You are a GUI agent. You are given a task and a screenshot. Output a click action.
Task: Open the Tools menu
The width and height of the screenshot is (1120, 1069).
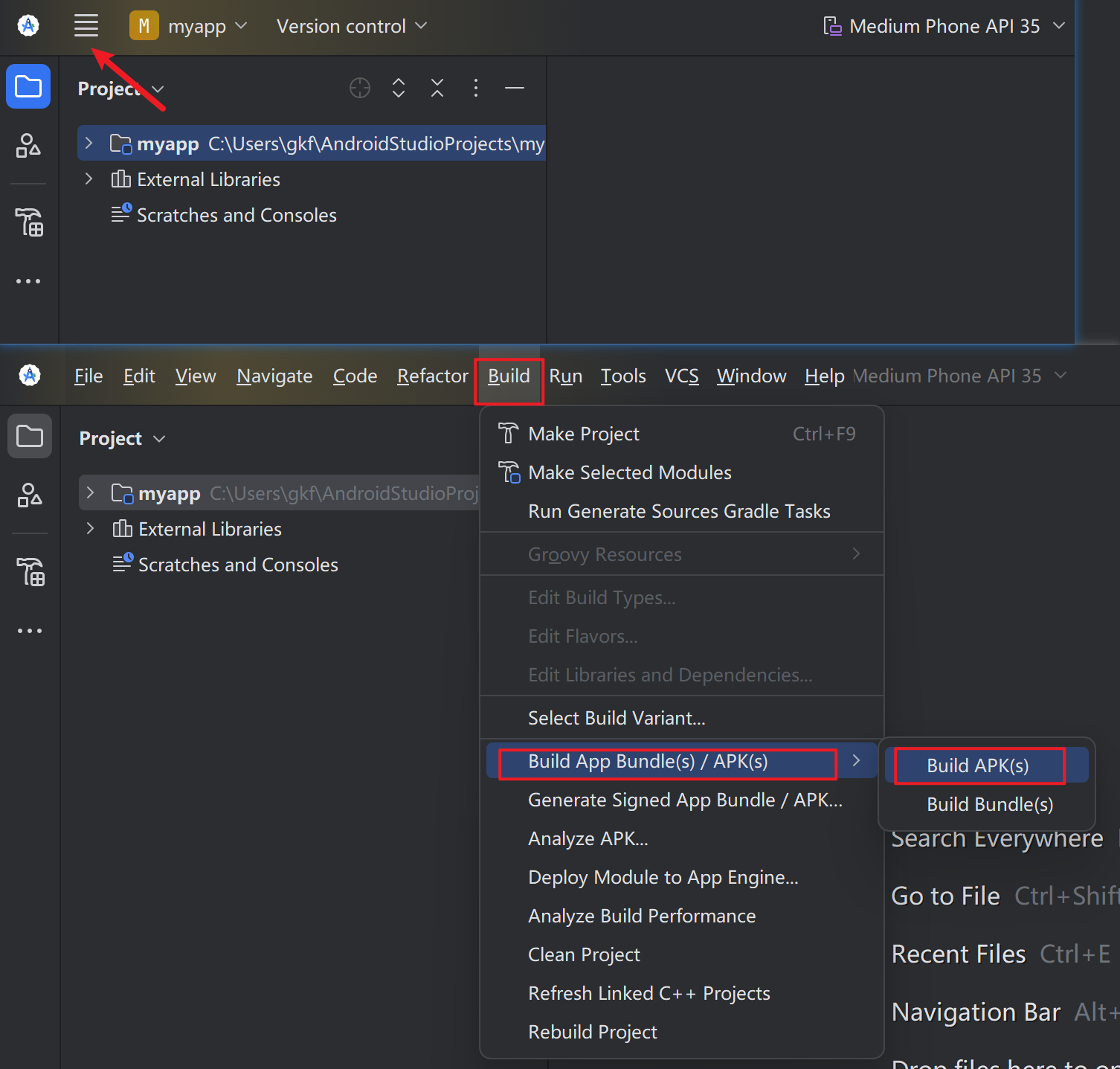click(x=623, y=376)
